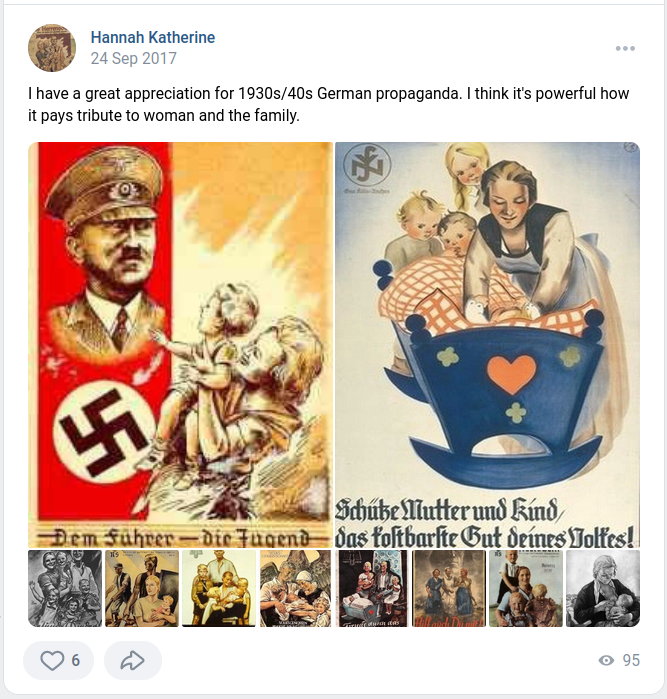Open the blue cradle poster image
667x699 pixels.
coord(487,345)
